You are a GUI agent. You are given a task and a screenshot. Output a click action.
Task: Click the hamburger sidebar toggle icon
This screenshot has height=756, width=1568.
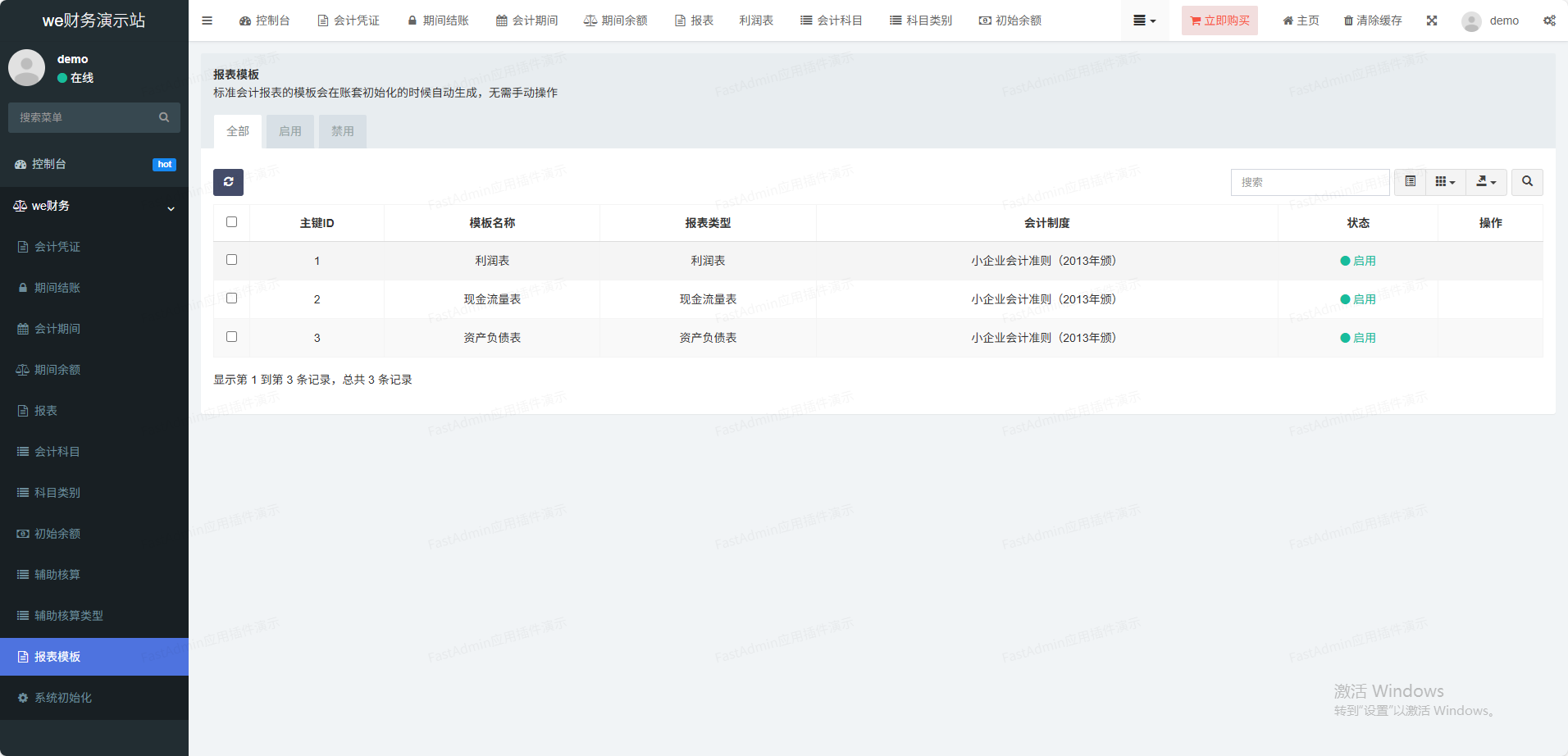[207, 20]
